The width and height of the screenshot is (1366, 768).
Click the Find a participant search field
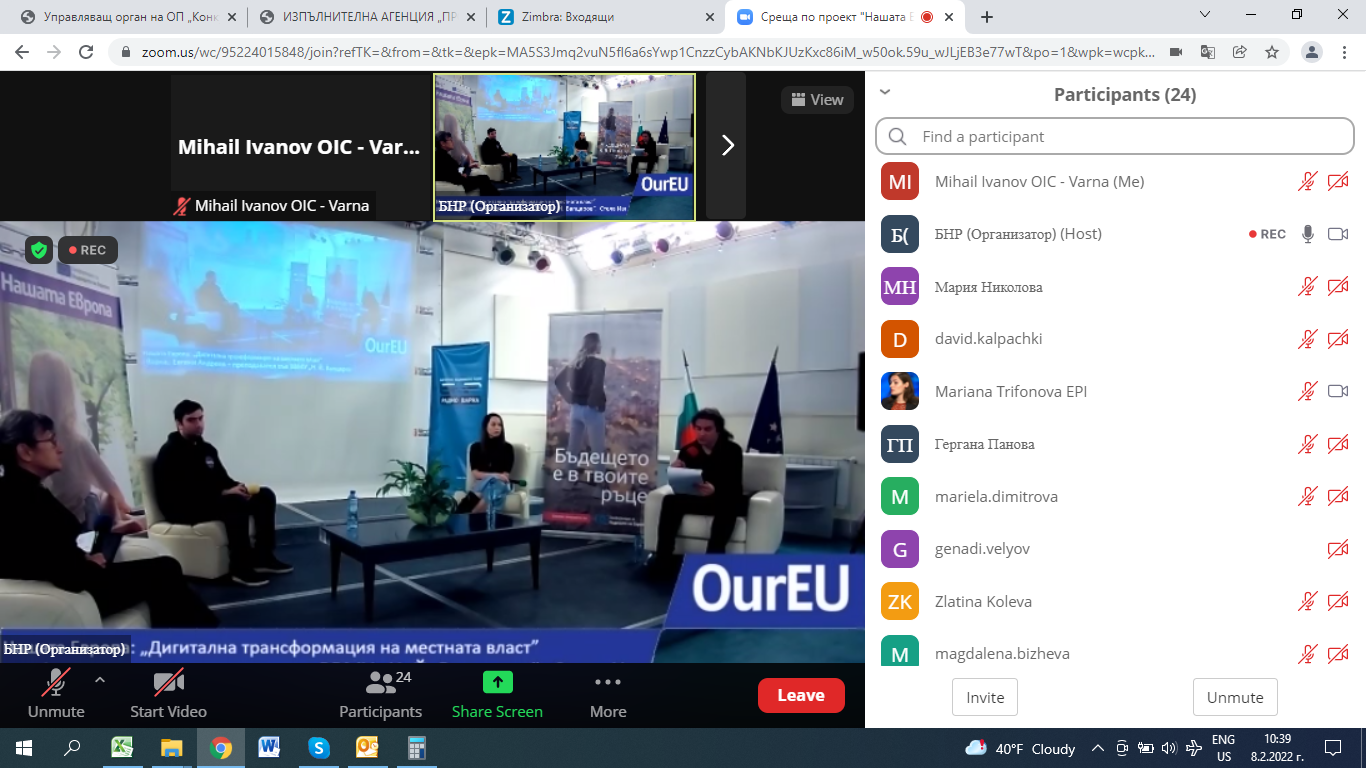(x=1115, y=136)
